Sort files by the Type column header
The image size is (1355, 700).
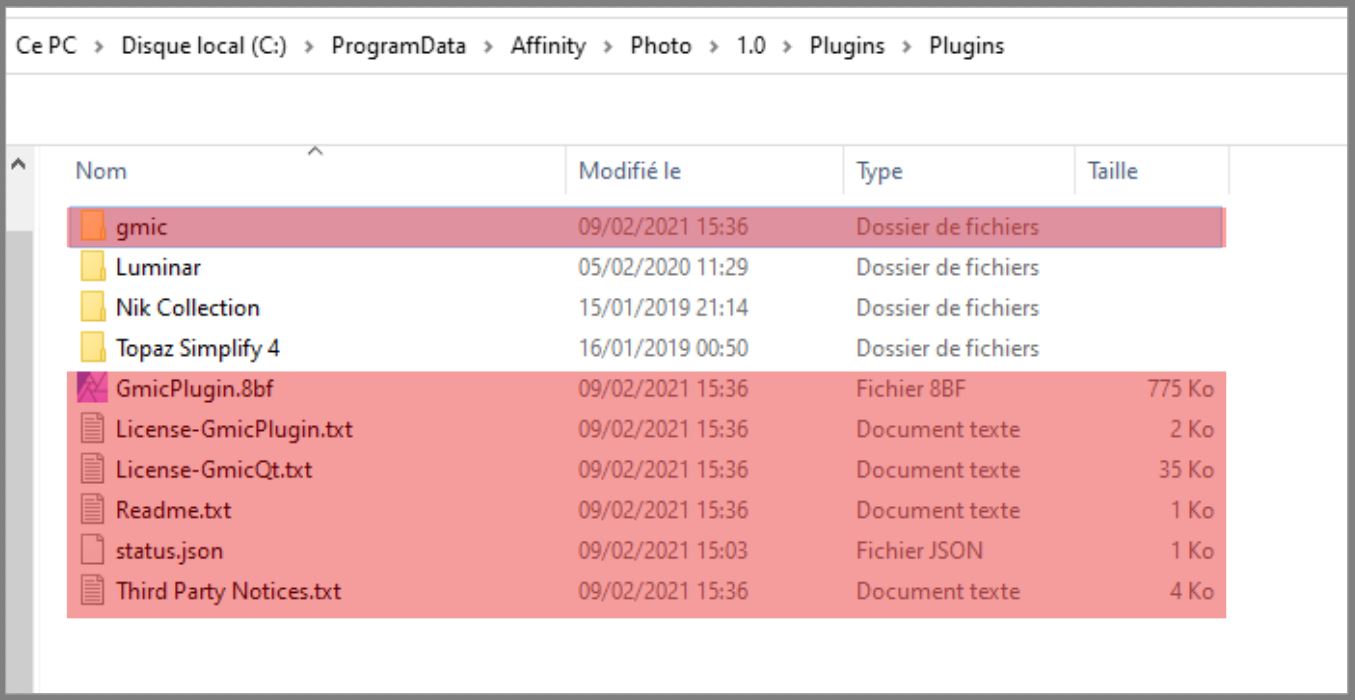pos(879,172)
